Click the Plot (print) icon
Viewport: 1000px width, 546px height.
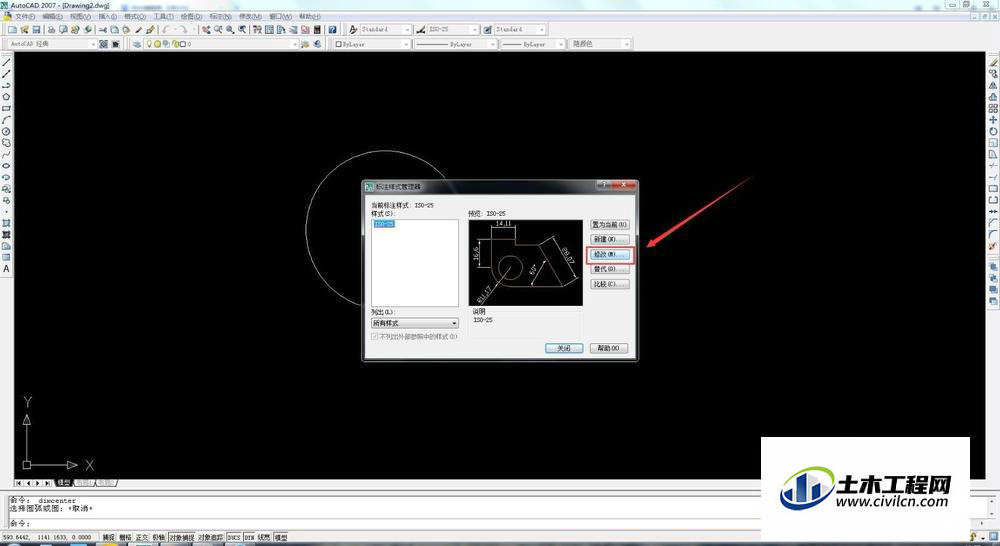coord(51,29)
